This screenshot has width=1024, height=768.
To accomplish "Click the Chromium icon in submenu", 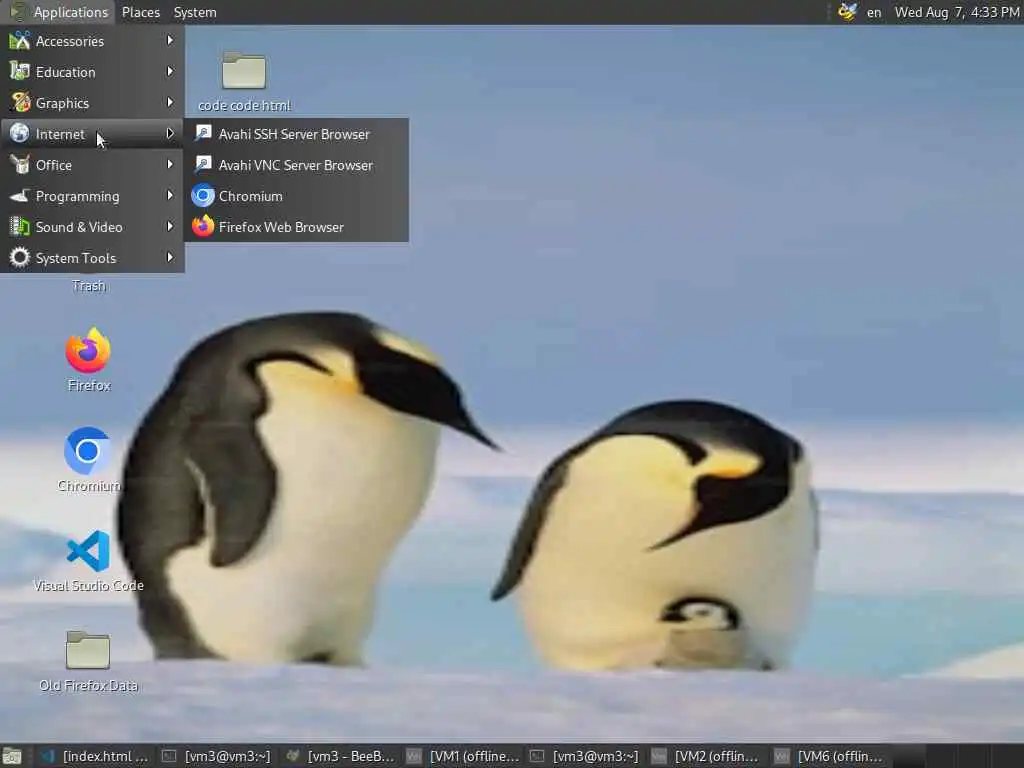I will point(203,195).
